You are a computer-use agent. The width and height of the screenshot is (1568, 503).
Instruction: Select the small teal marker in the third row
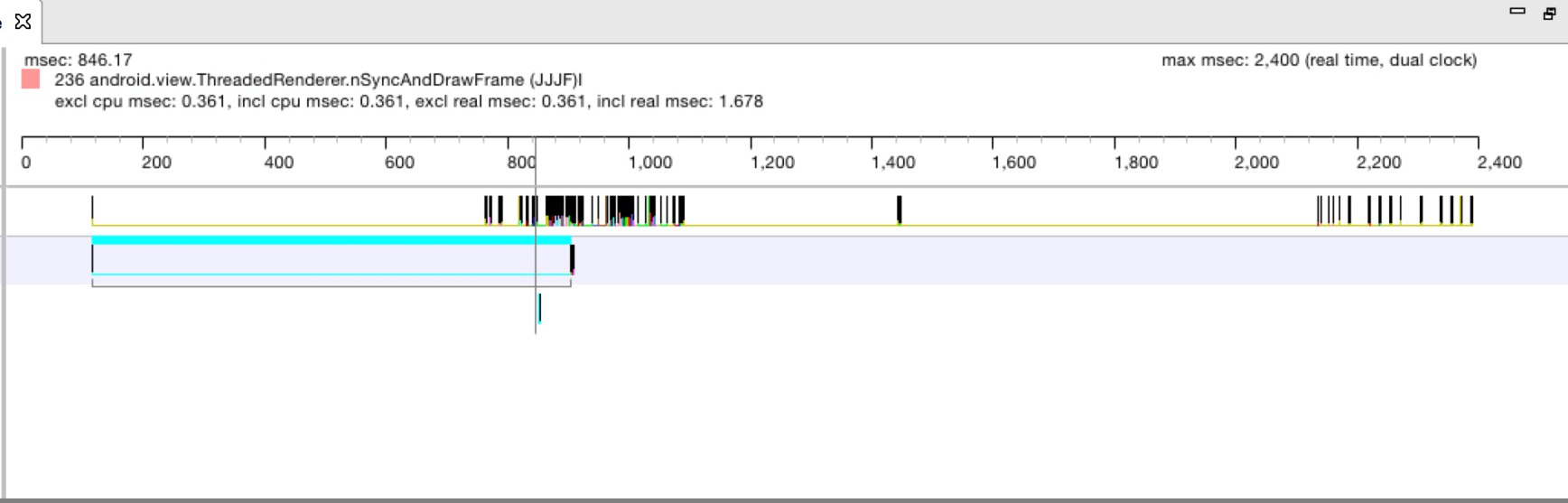(x=539, y=308)
